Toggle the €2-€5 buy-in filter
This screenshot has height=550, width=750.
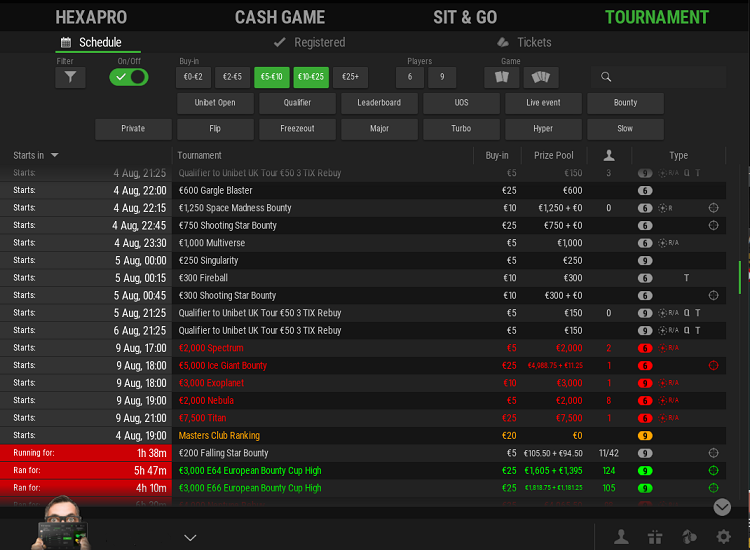point(232,77)
